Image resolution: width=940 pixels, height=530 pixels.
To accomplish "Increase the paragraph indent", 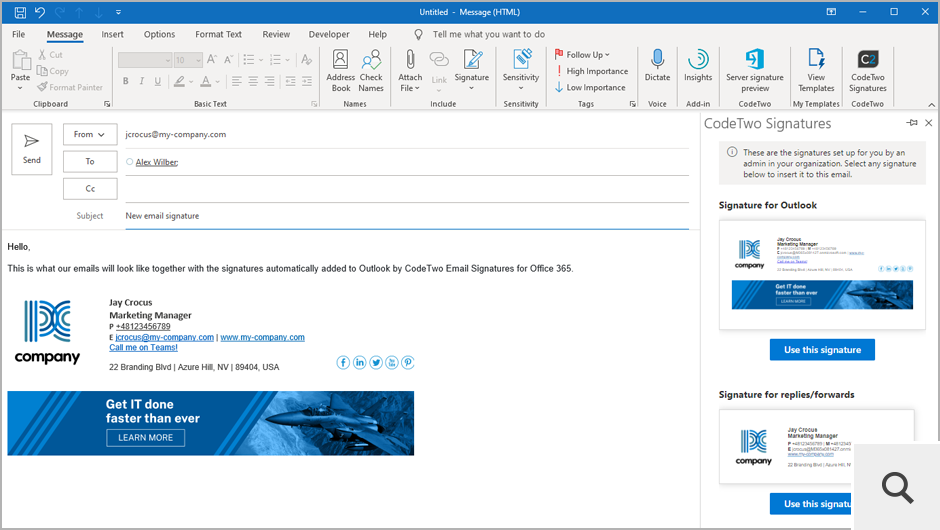I will point(306,81).
